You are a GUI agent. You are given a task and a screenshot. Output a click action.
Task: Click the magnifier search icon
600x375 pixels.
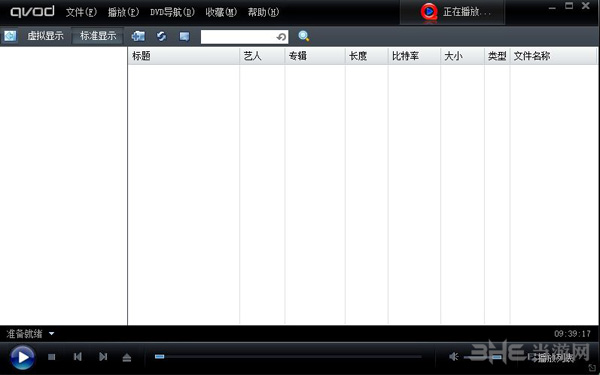click(304, 36)
